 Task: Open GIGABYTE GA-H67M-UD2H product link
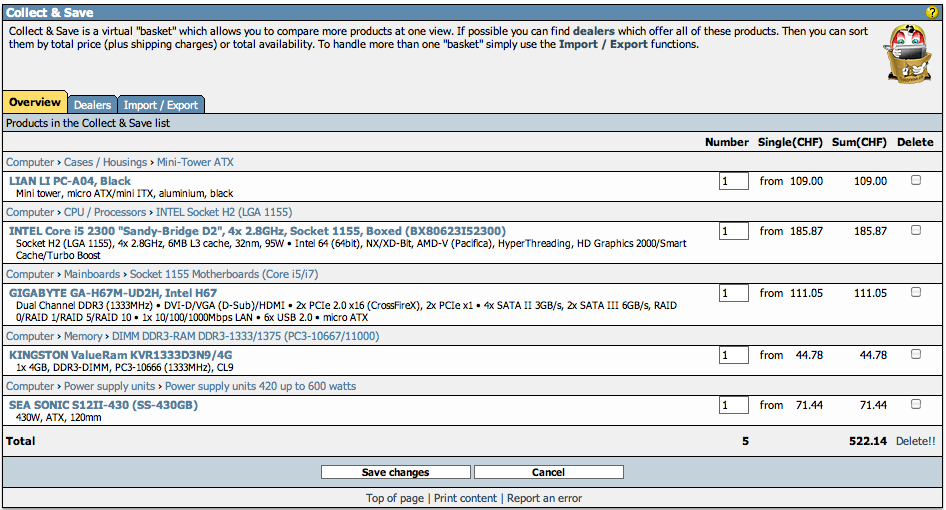pyautogui.click(x=113, y=293)
